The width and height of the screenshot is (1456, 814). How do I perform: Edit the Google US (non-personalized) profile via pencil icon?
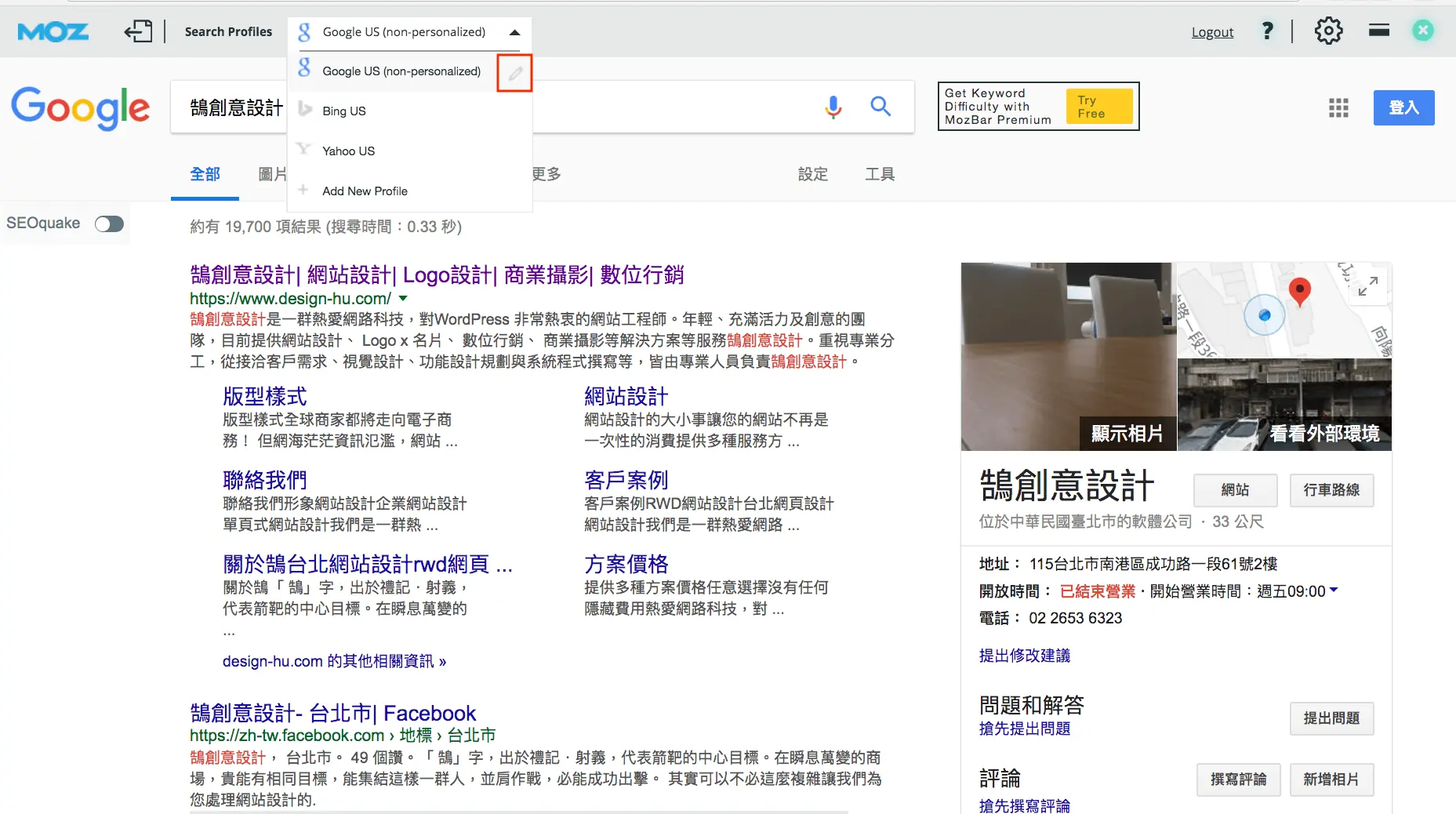click(x=515, y=73)
